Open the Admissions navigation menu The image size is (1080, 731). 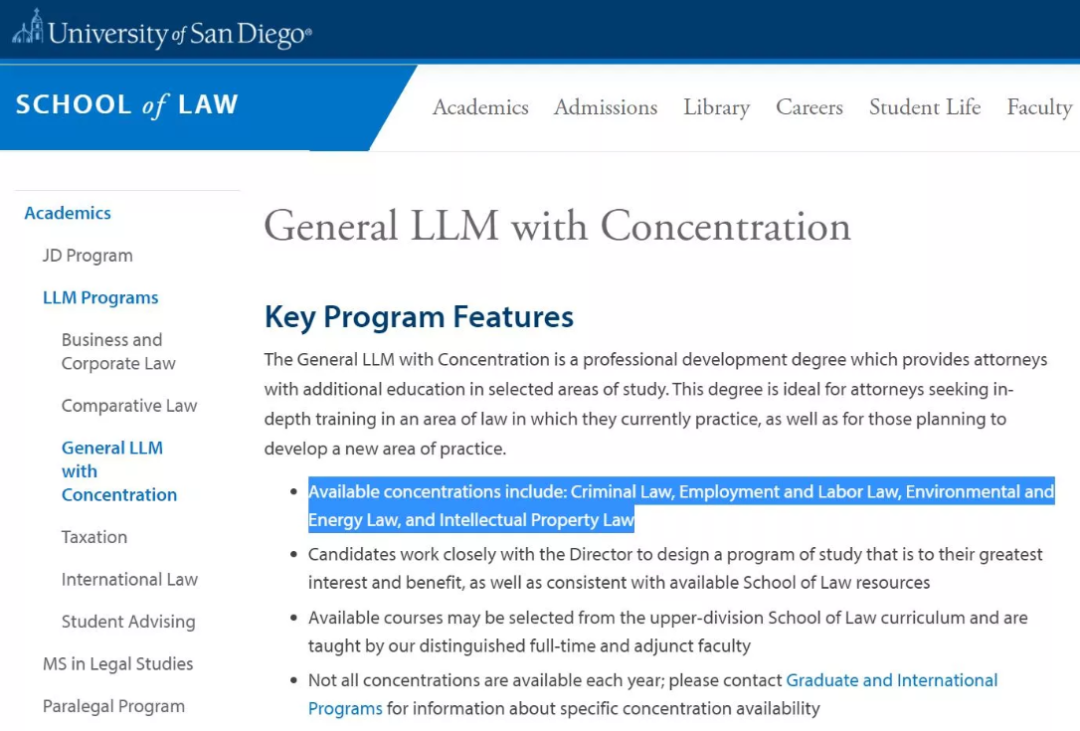(605, 107)
